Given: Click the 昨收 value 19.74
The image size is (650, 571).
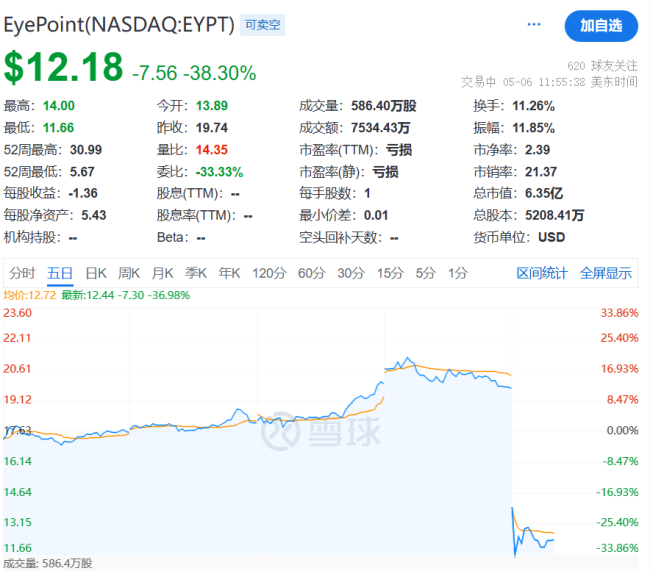Looking at the screenshot, I should tap(212, 128).
